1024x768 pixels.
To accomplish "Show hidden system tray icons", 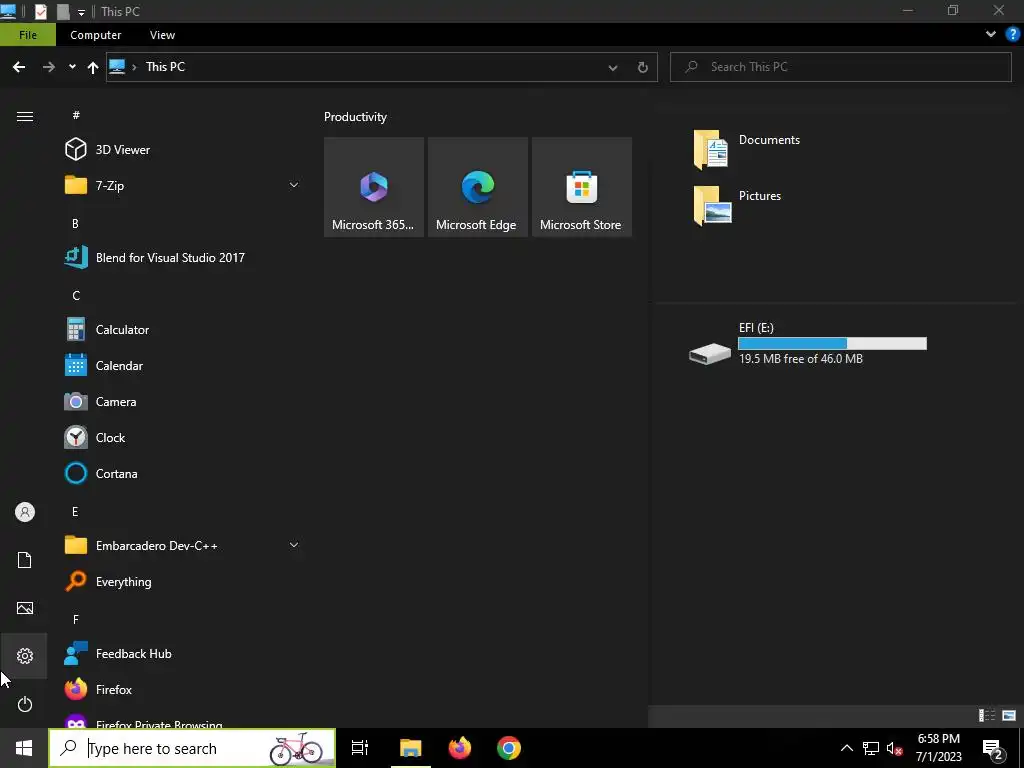I will pyautogui.click(x=846, y=748).
